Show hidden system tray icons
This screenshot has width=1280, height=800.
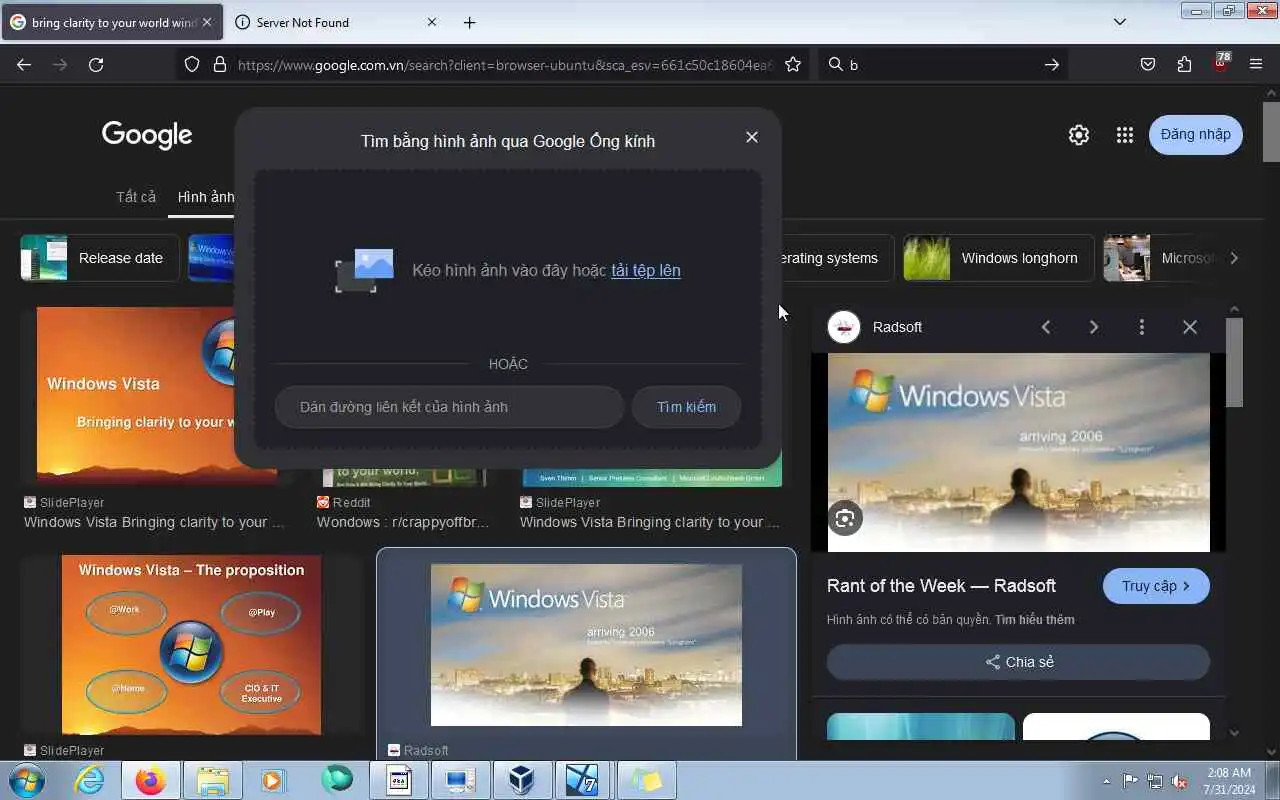pyautogui.click(x=1106, y=781)
